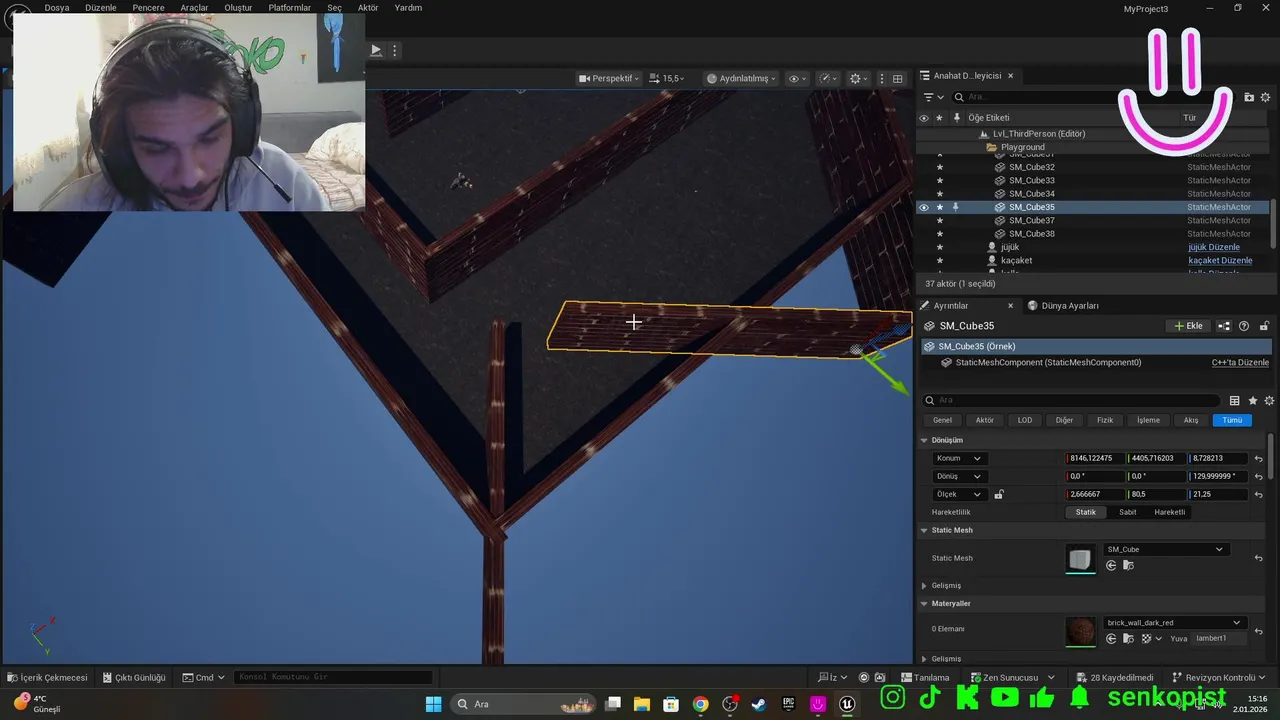Image resolution: width=1280 pixels, height=720 pixels.
Task: Open SM_Cube static mesh dropdown
Action: (x=1165, y=549)
